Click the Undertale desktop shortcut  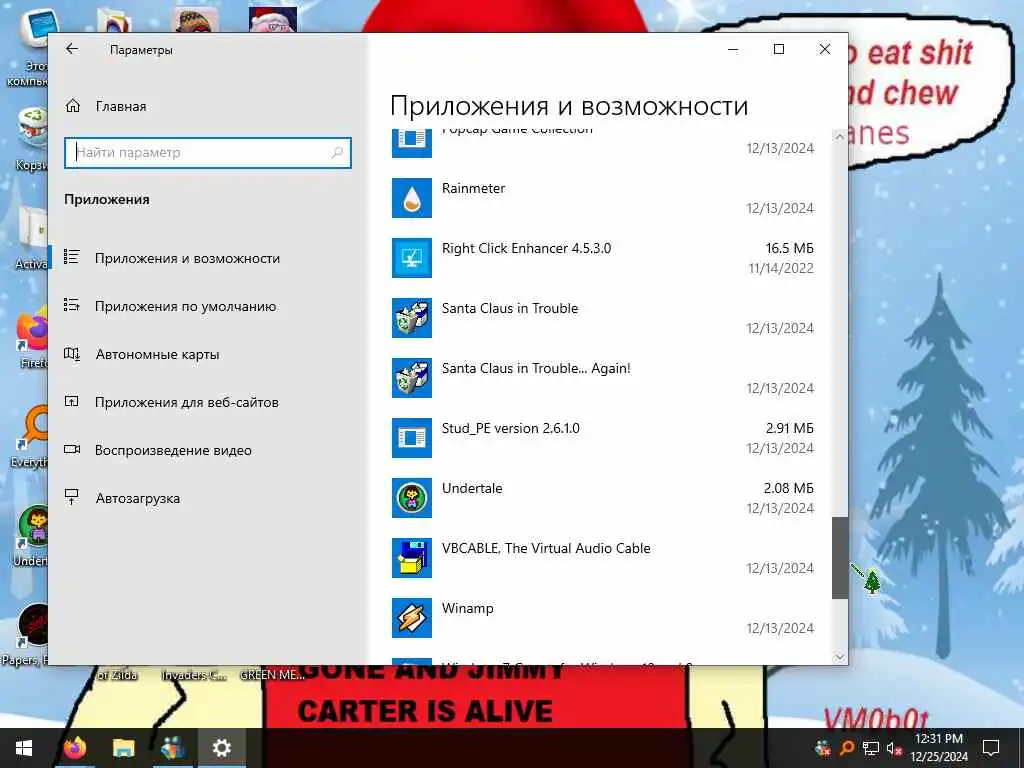[x=31, y=536]
